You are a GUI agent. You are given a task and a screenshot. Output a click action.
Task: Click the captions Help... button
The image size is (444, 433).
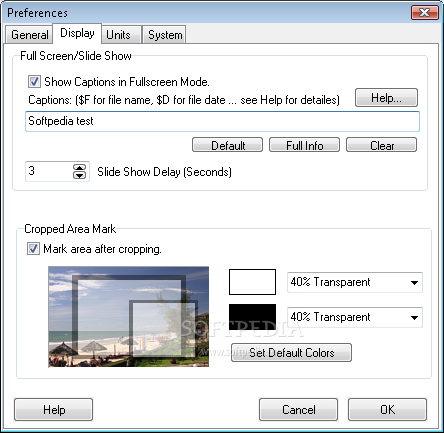tap(386, 98)
